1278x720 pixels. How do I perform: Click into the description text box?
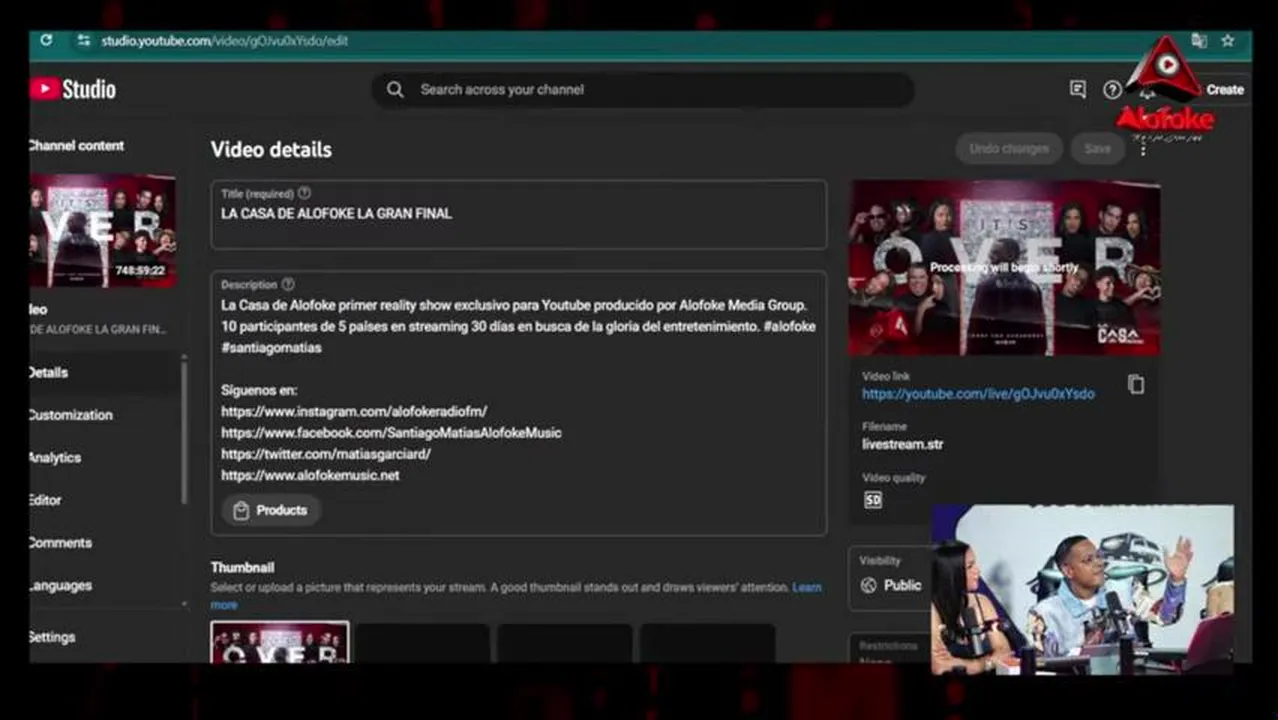point(518,403)
